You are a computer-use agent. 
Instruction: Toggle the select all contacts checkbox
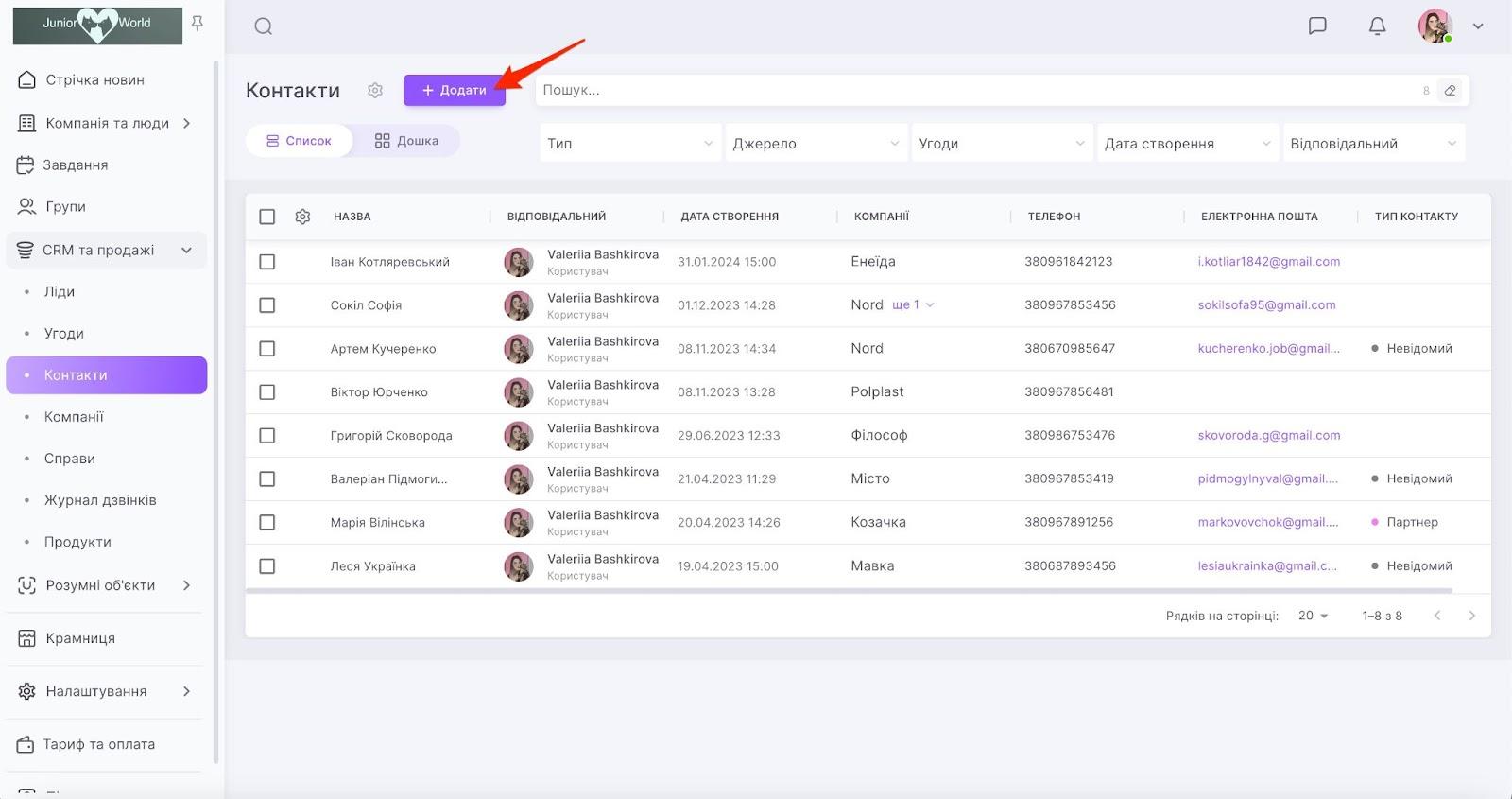[267, 217]
